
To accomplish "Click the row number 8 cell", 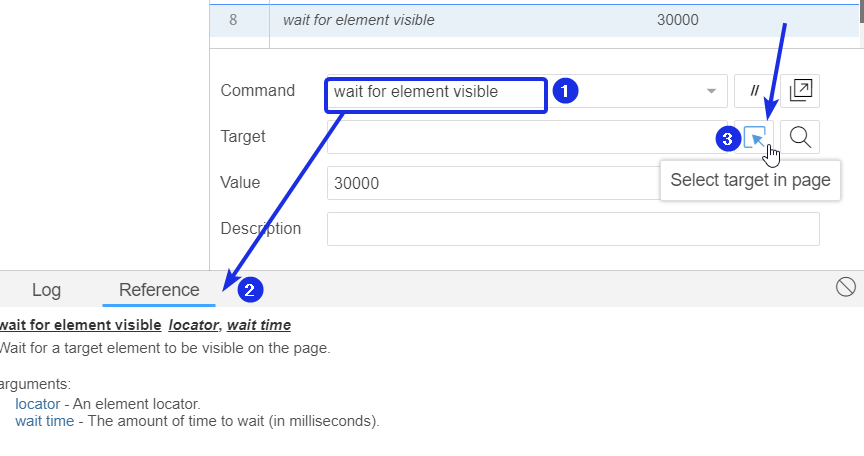I will [233, 20].
